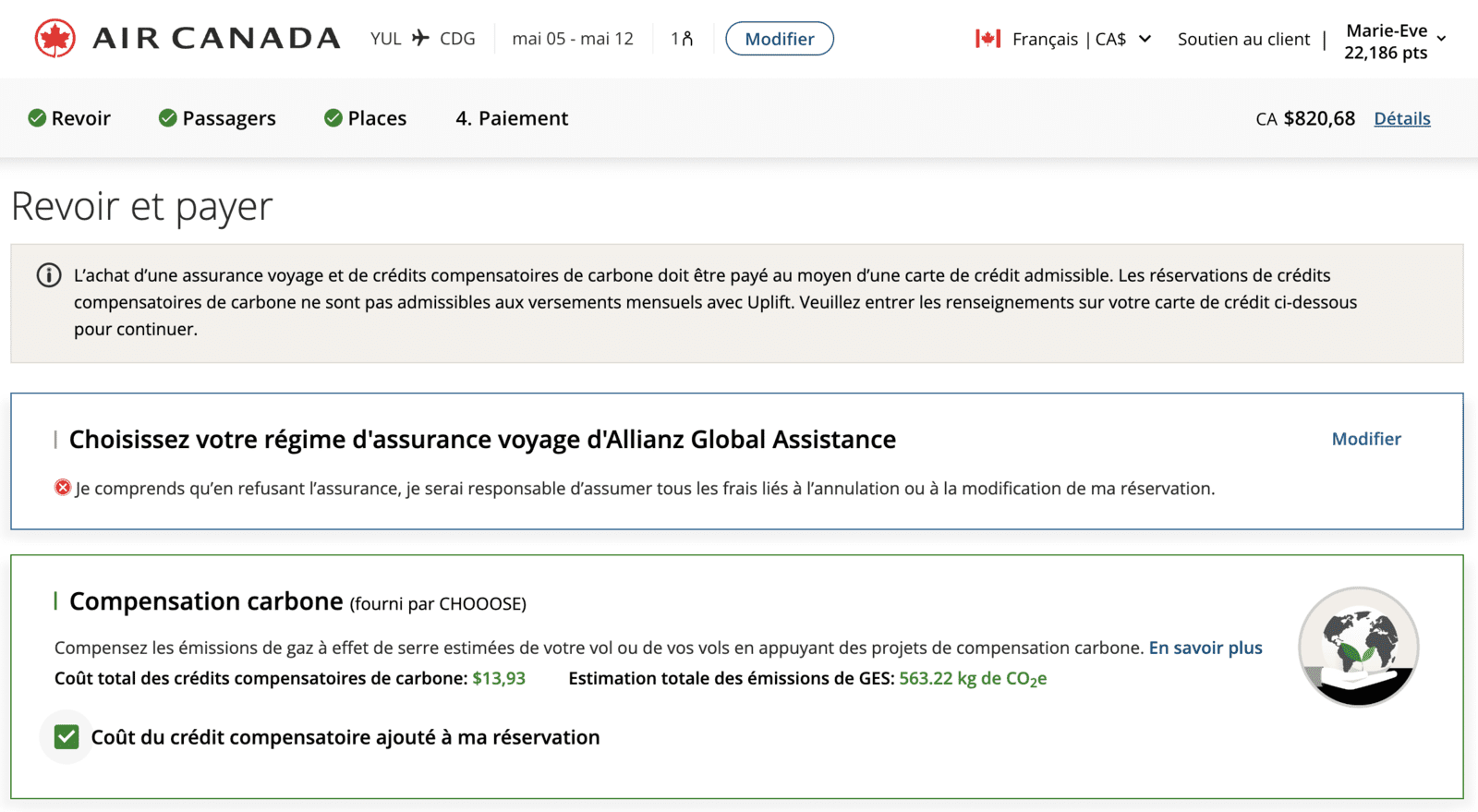Click Modifier in the Allianz insurance section
Viewport: 1478px width, 812px height.
[x=1366, y=439]
